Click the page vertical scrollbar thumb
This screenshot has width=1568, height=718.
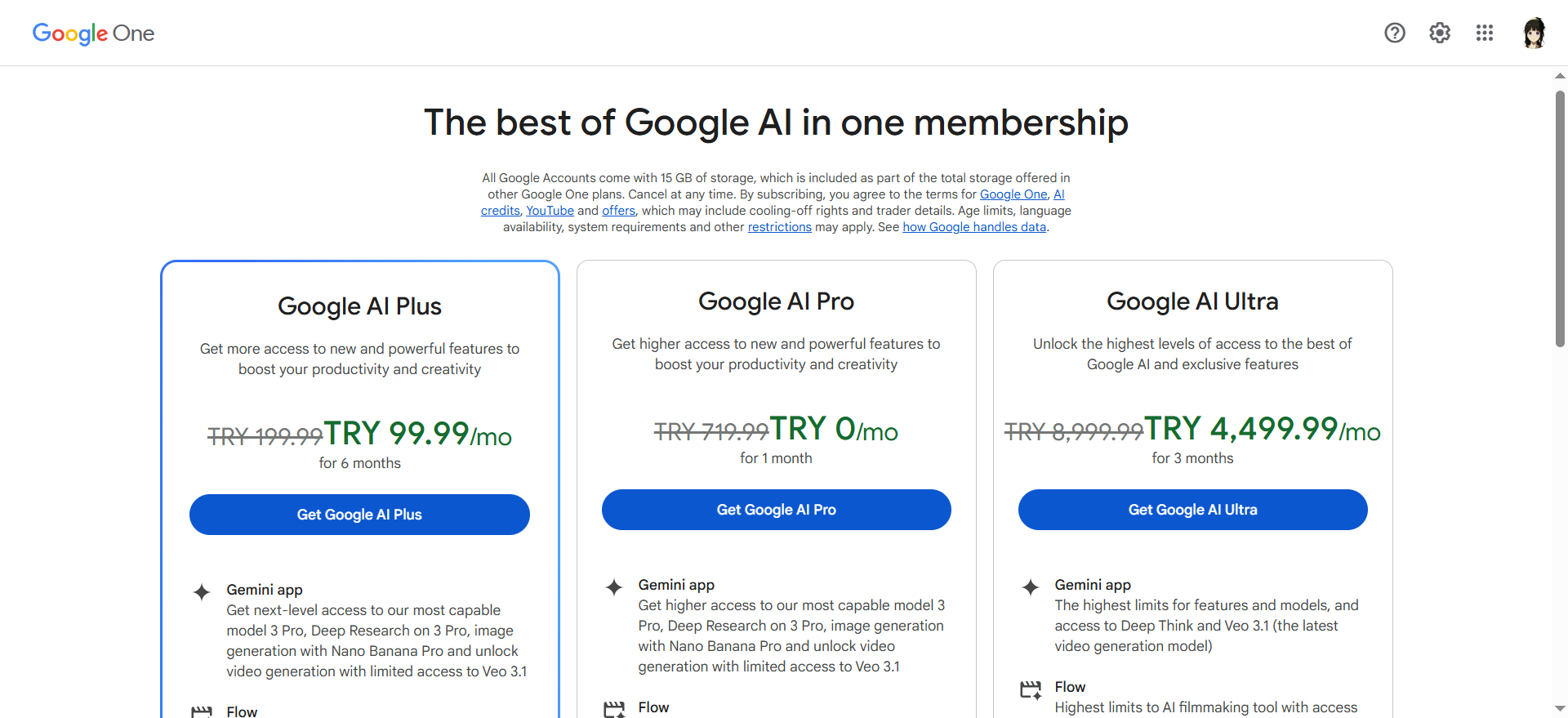tap(1560, 219)
